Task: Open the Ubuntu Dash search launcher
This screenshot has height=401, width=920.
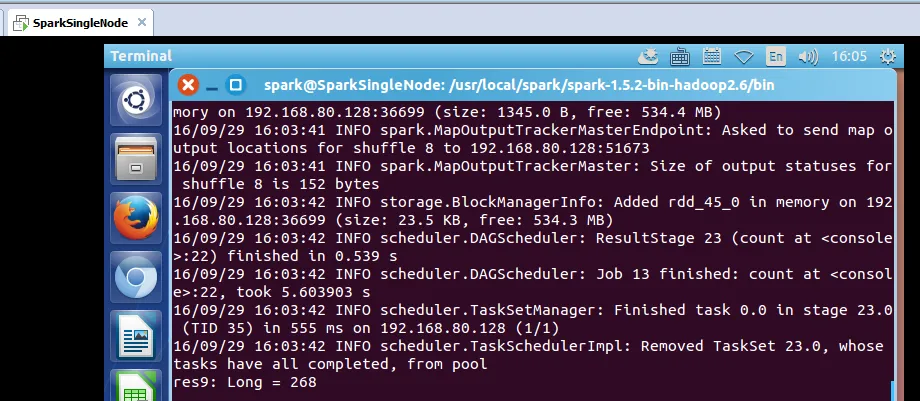Action: point(134,100)
